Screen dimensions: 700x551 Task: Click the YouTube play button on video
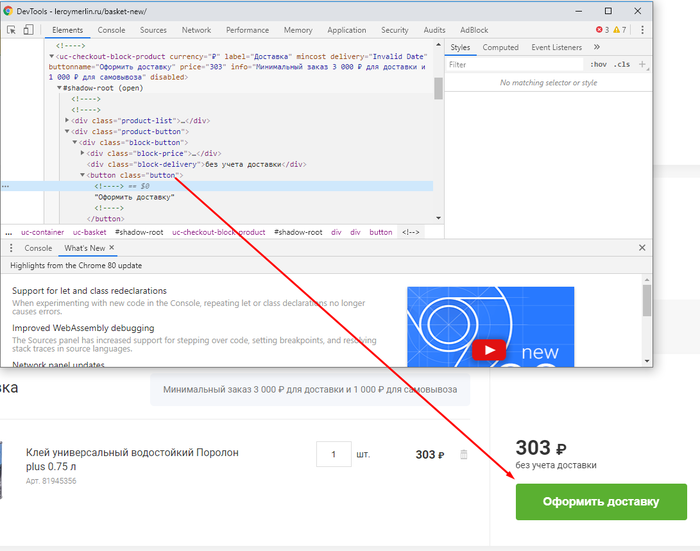click(x=488, y=350)
